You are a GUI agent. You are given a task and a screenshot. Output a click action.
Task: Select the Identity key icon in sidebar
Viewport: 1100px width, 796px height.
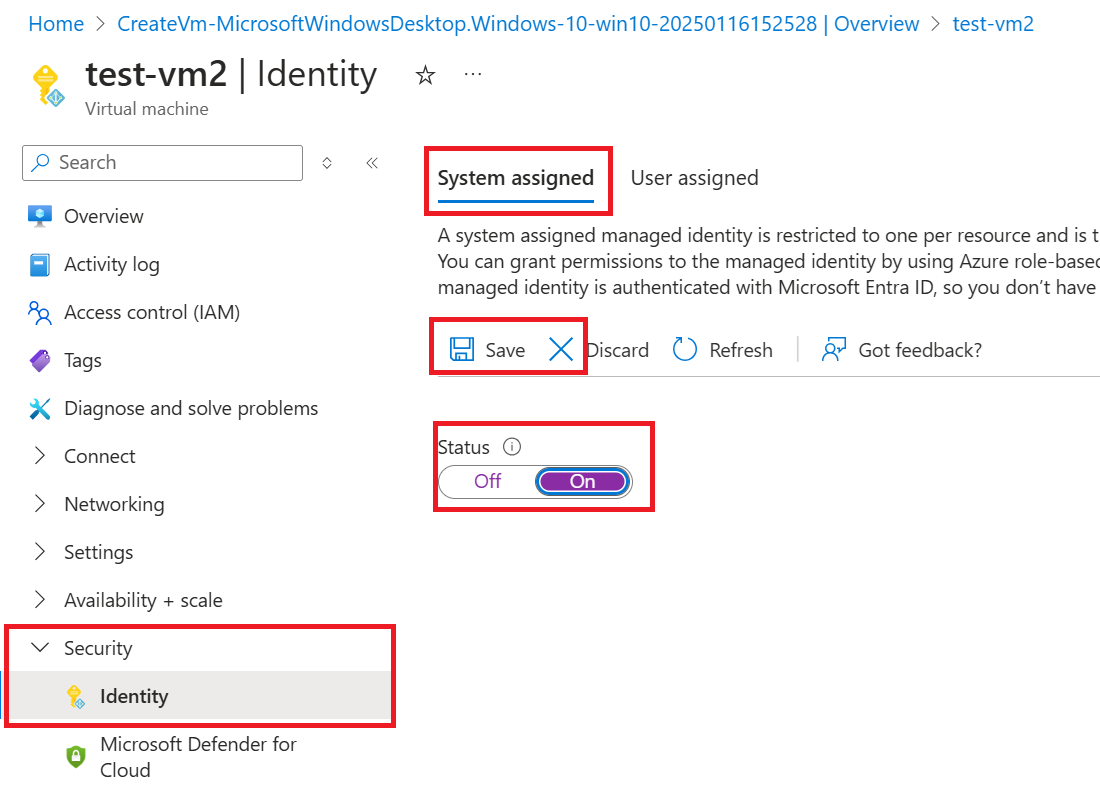75,696
